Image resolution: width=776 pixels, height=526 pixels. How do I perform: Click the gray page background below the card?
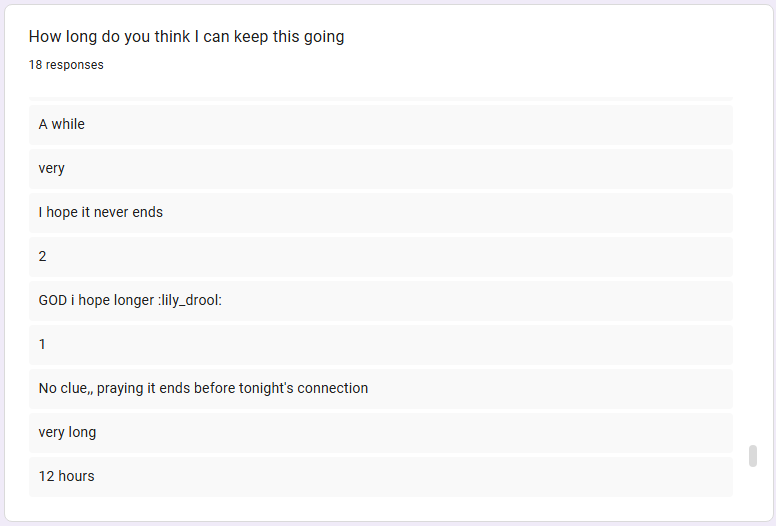(388, 523)
